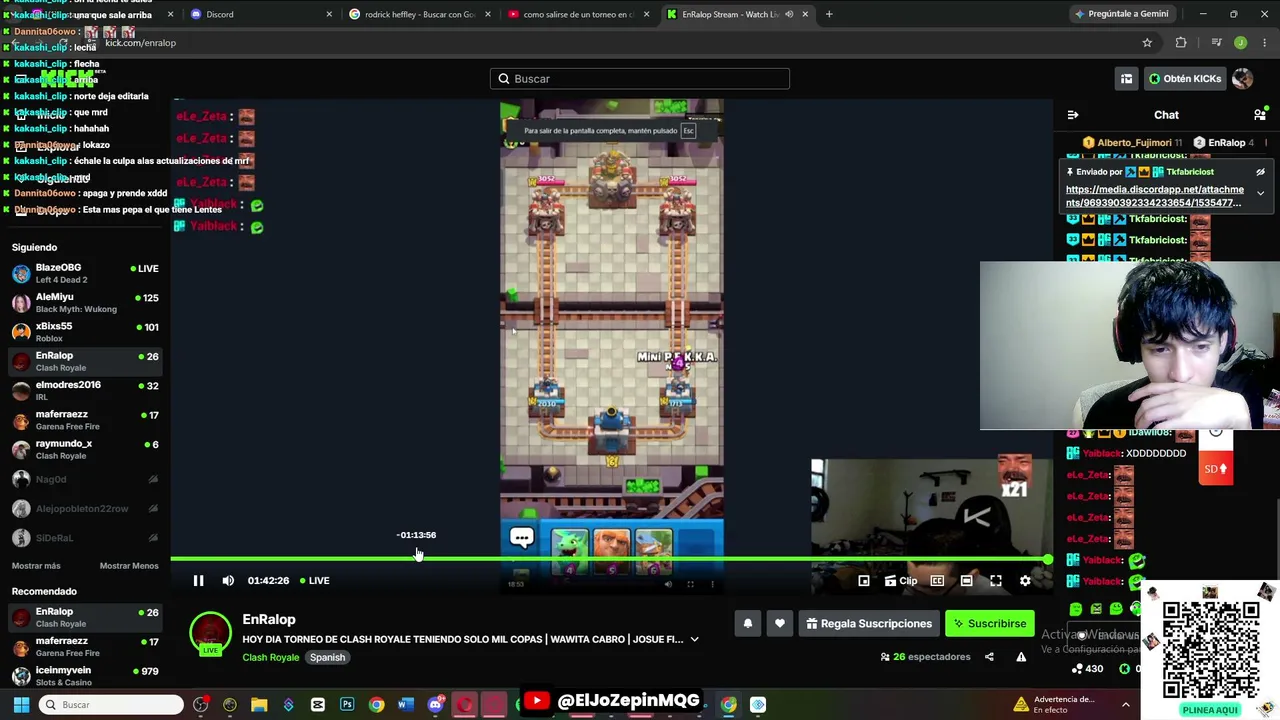Screen dimensions: 1280x720
Task: Switch to rodrick heffley search tab
Action: tap(418, 14)
